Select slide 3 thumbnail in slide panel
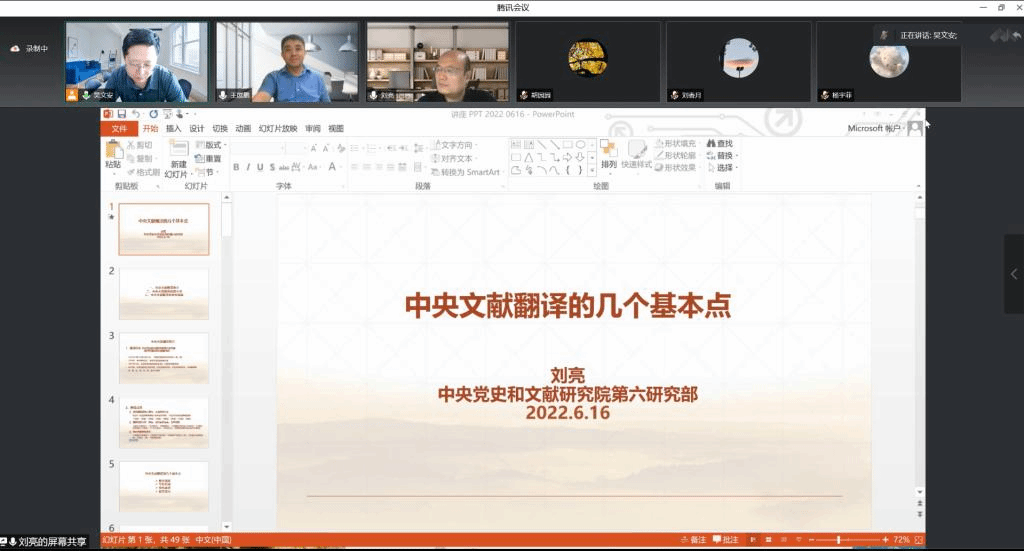Screen dimensions: 1024x551 tap(163, 358)
